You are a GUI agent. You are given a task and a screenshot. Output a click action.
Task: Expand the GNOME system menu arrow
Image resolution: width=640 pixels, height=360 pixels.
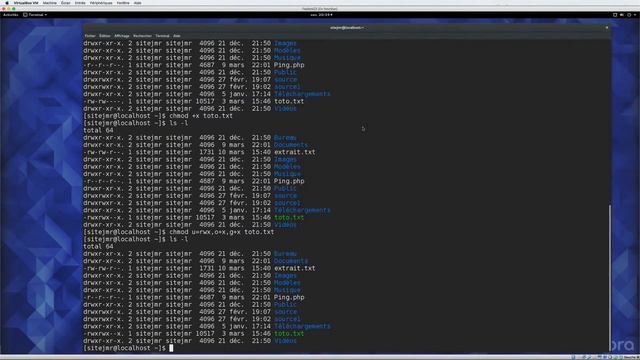pos(635,15)
